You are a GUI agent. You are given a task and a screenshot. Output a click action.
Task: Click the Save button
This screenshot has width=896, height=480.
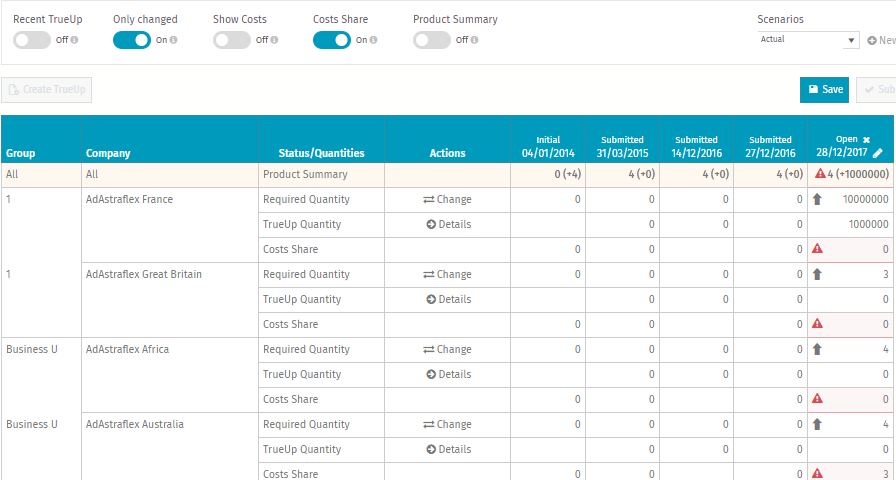point(824,89)
